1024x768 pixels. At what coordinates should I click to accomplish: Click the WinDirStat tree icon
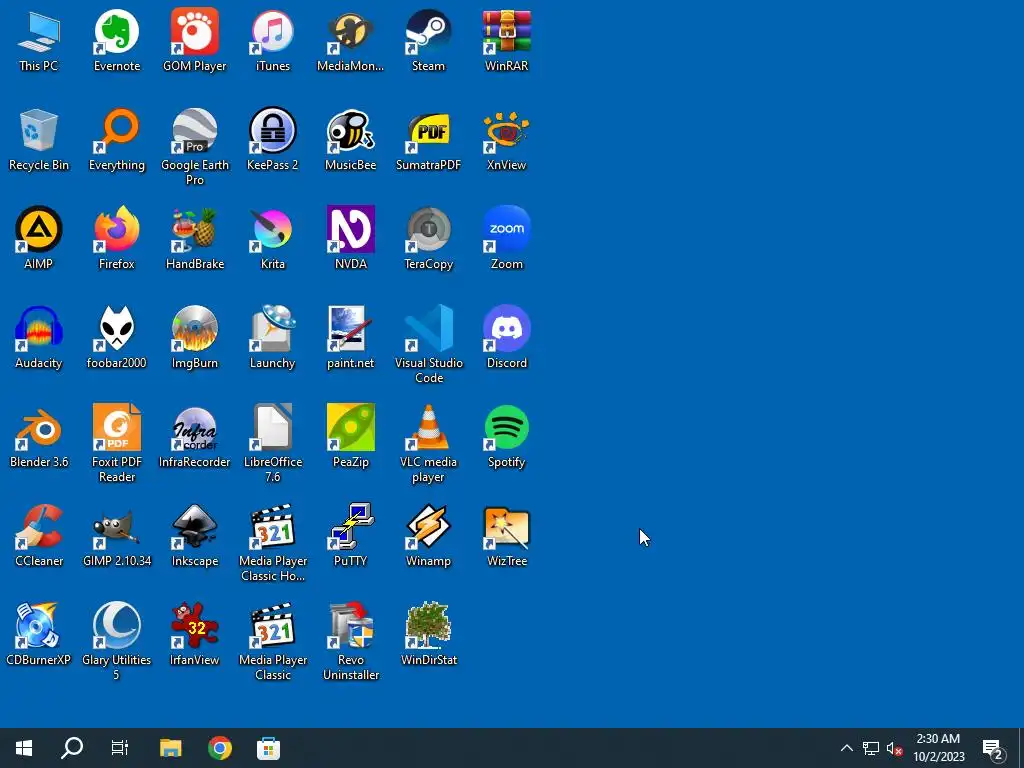tap(428, 626)
